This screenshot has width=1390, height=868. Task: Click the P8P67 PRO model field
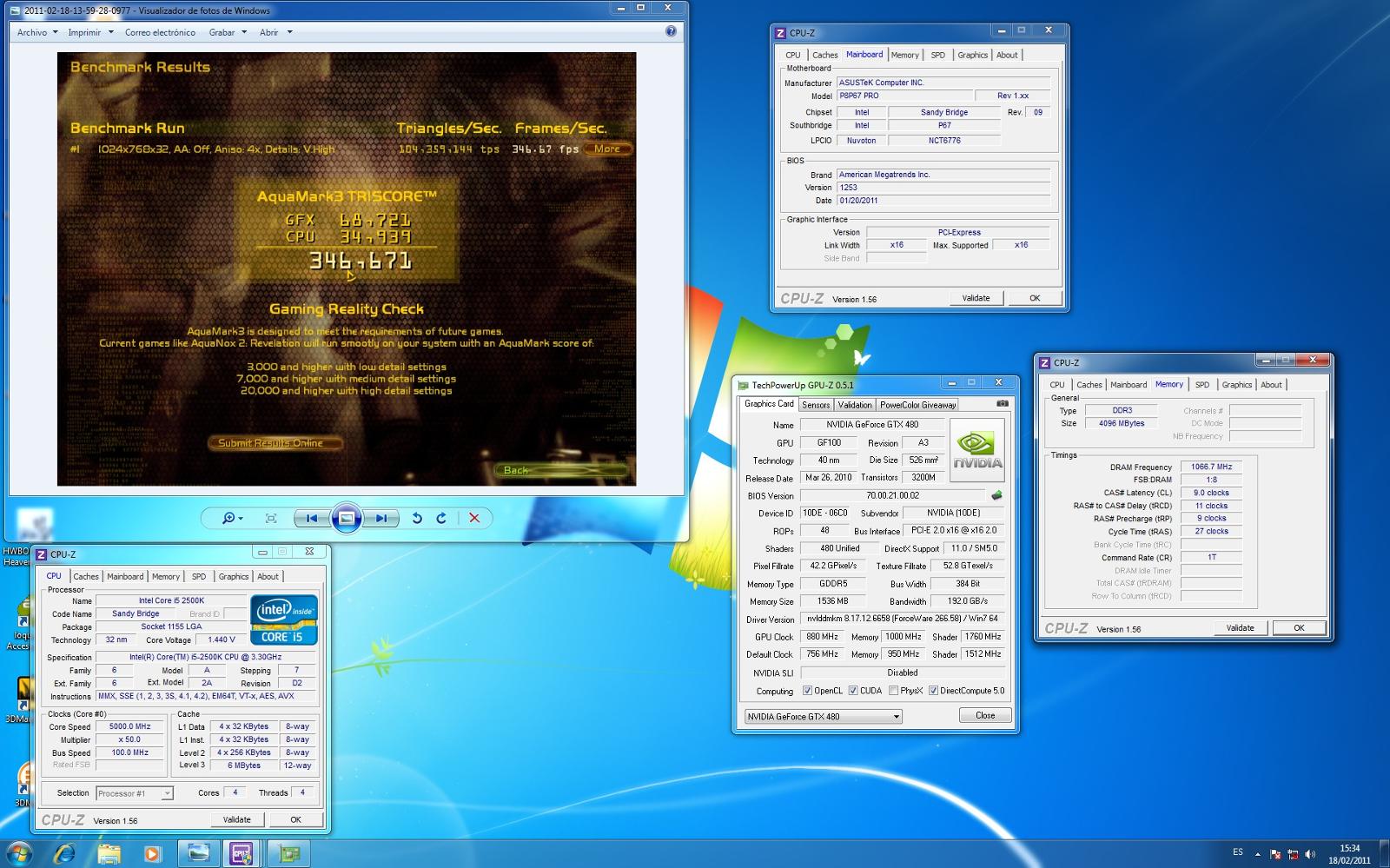click(903, 96)
